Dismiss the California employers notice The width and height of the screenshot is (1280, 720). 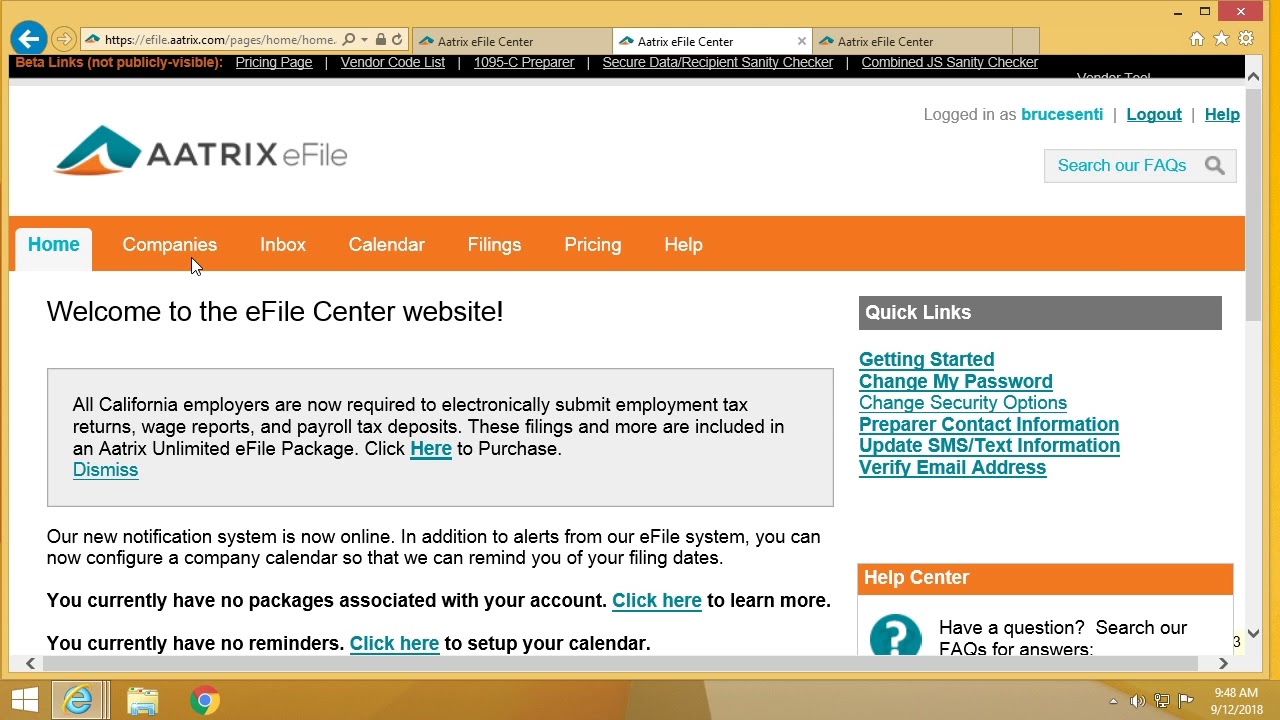106,470
